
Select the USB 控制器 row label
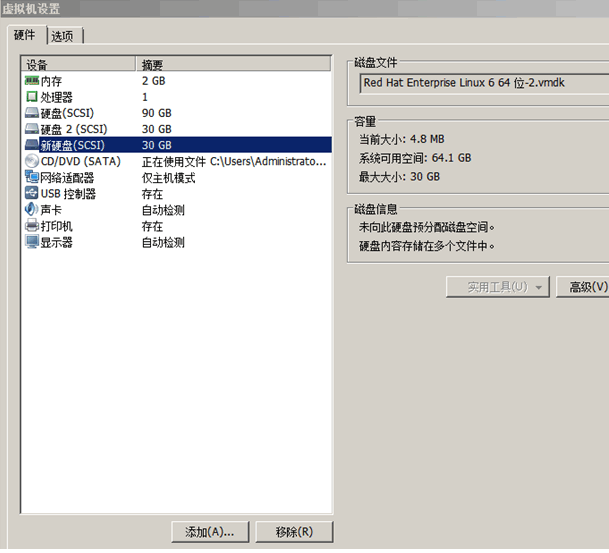[x=68, y=194]
